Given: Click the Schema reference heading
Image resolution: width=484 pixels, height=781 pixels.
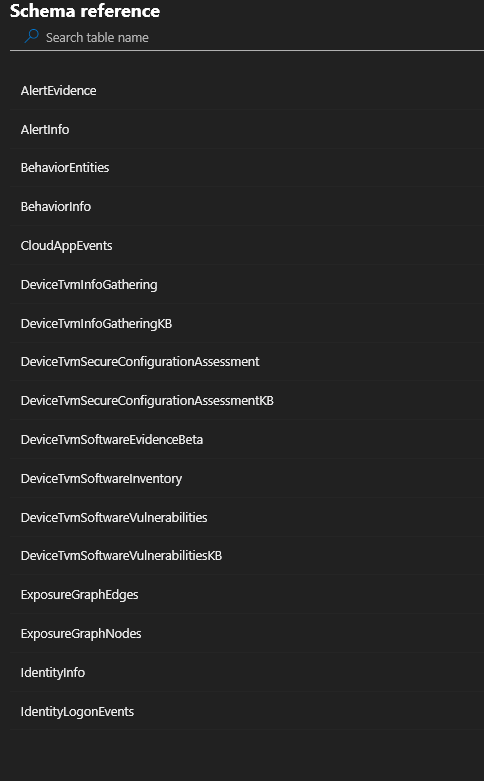Looking at the screenshot, I should click(x=85, y=10).
